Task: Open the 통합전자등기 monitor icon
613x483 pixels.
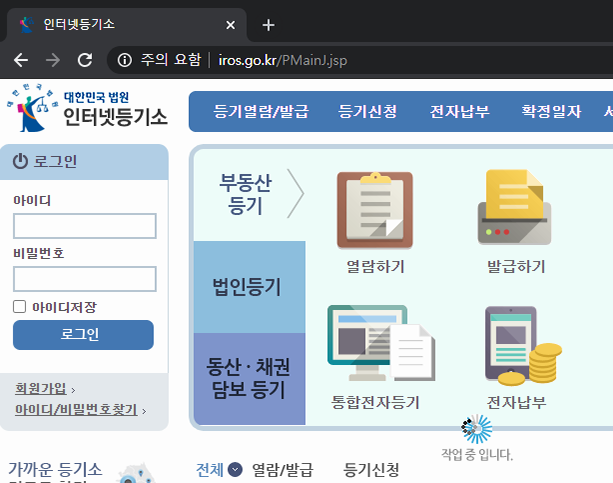Action: (x=381, y=343)
